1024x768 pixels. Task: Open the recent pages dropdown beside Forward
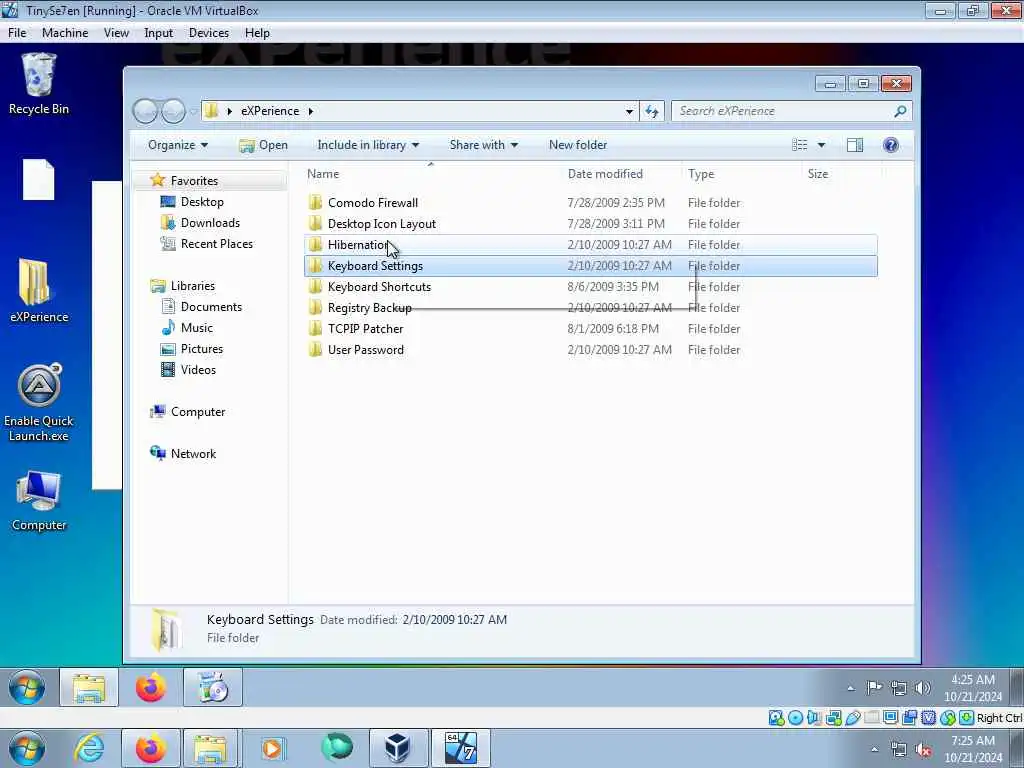[x=193, y=112]
